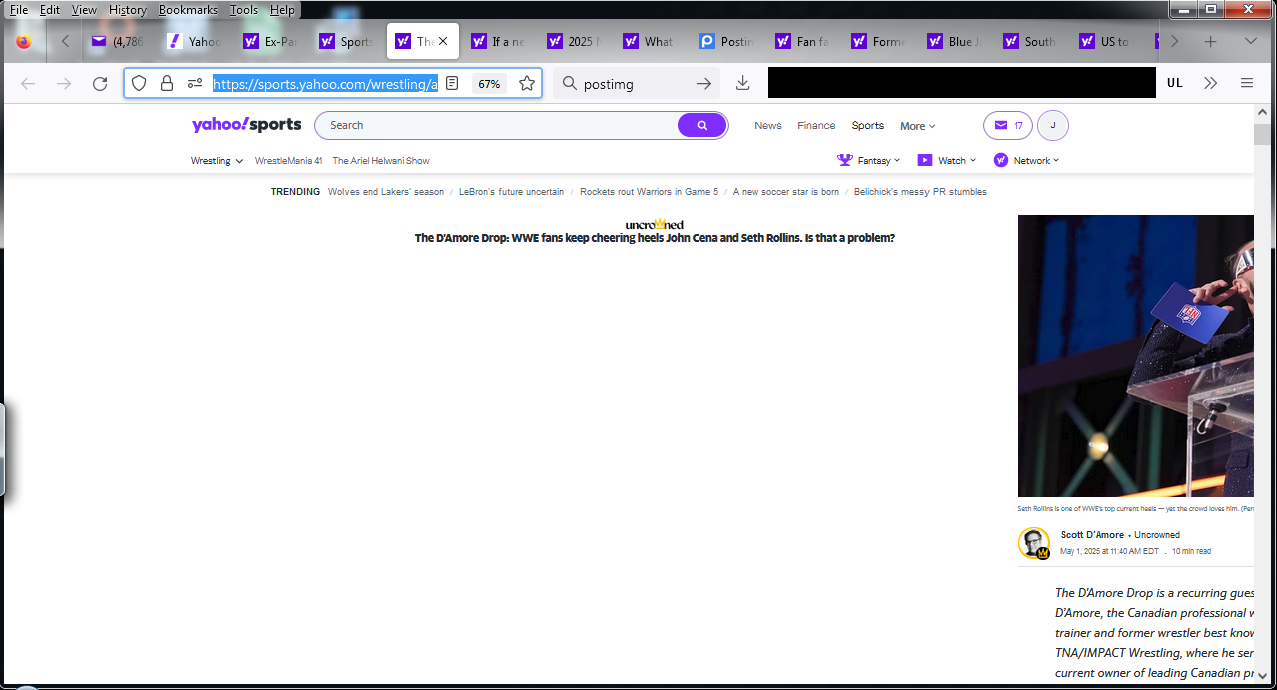Click the Firefox View icon
The image size is (1277, 690).
coord(24,42)
